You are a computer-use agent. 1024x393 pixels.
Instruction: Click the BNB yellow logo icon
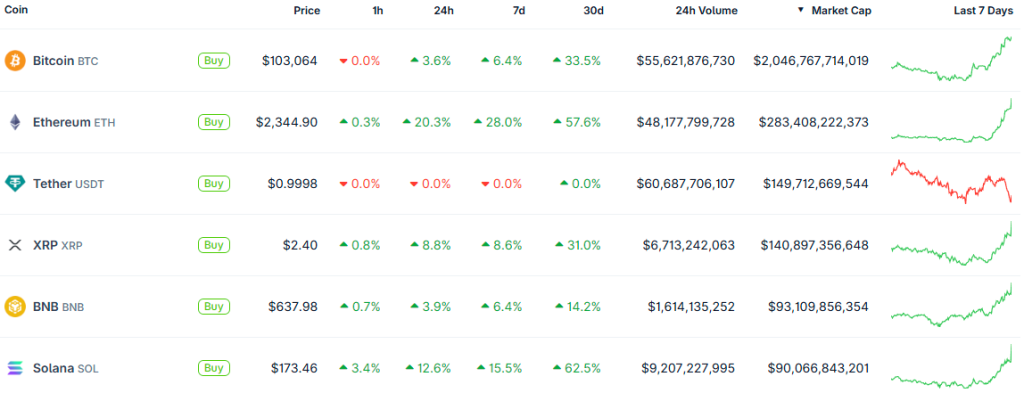(14, 307)
